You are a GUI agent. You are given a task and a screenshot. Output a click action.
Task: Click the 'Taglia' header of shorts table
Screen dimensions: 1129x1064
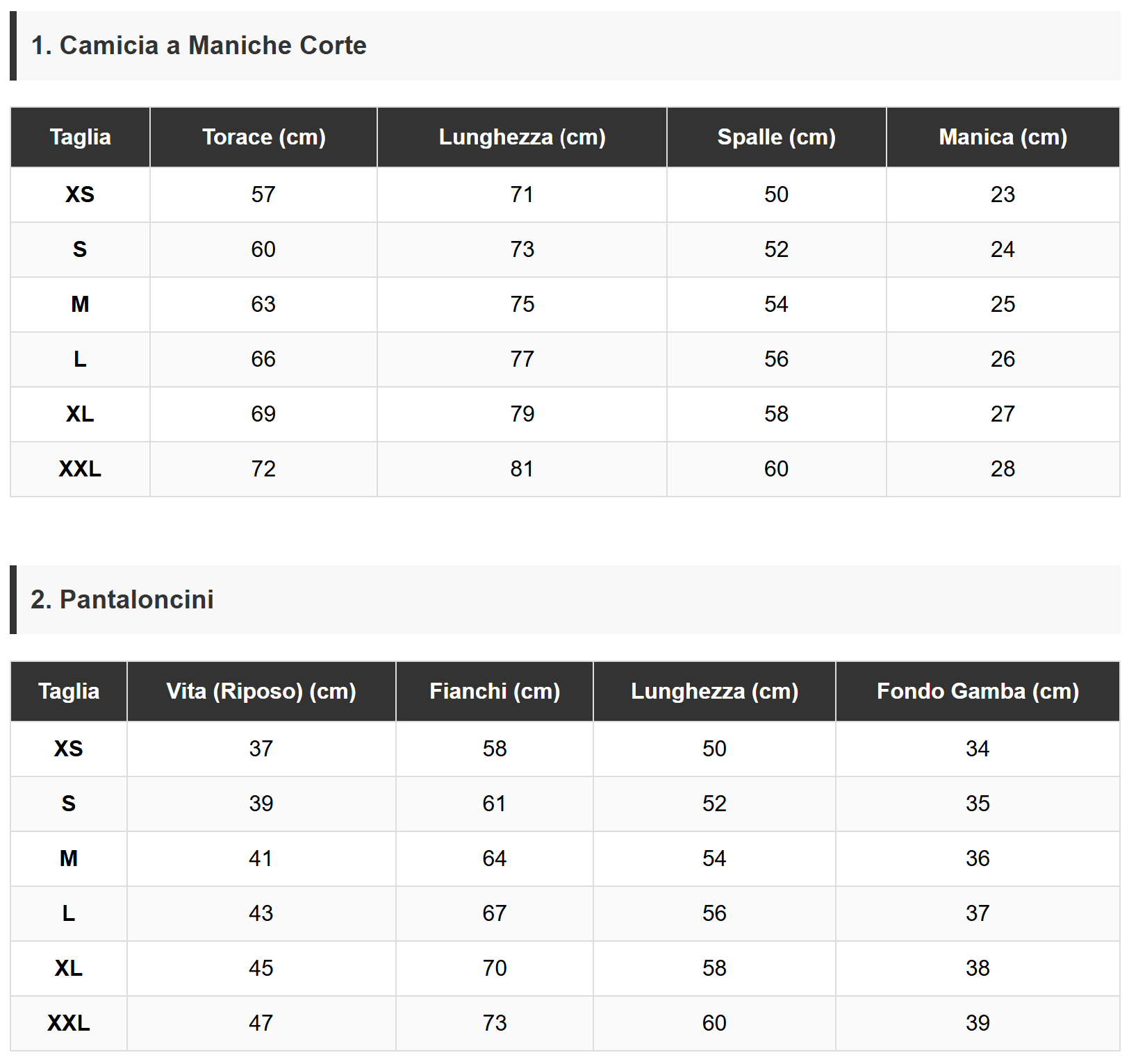click(x=69, y=691)
